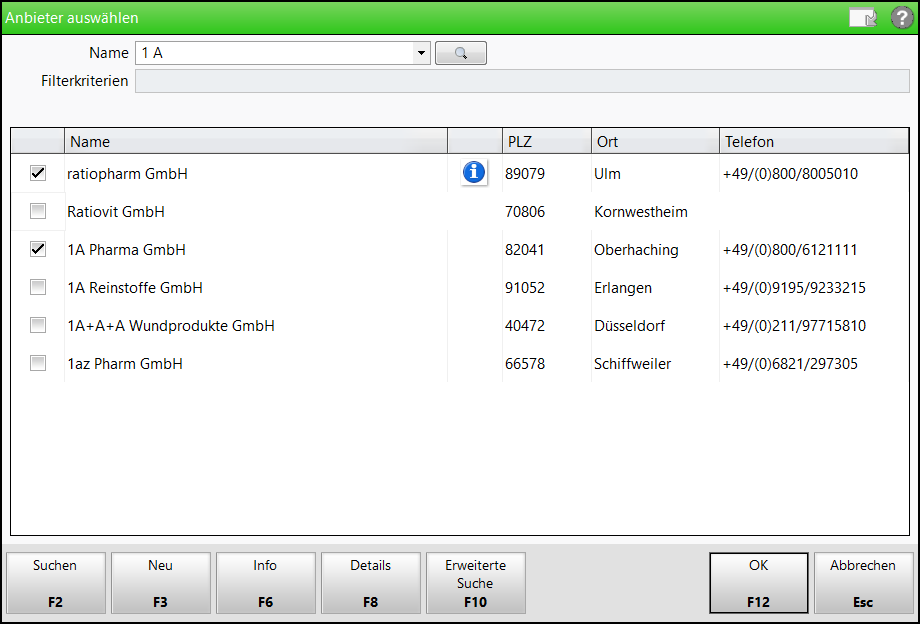
Task: Confirm with the OK F12 button
Action: [x=759, y=583]
